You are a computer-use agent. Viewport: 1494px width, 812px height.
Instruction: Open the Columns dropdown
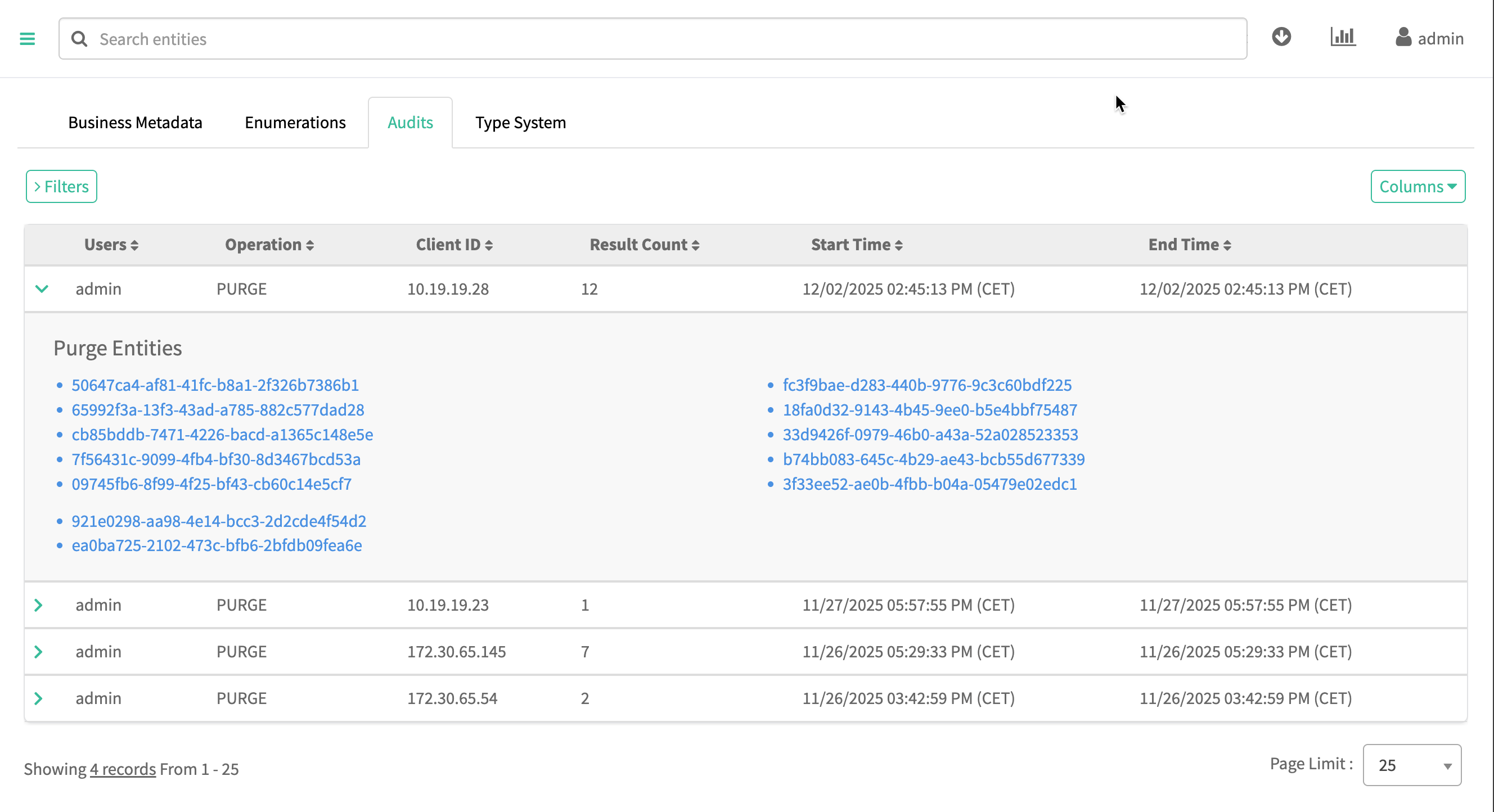[x=1417, y=187]
